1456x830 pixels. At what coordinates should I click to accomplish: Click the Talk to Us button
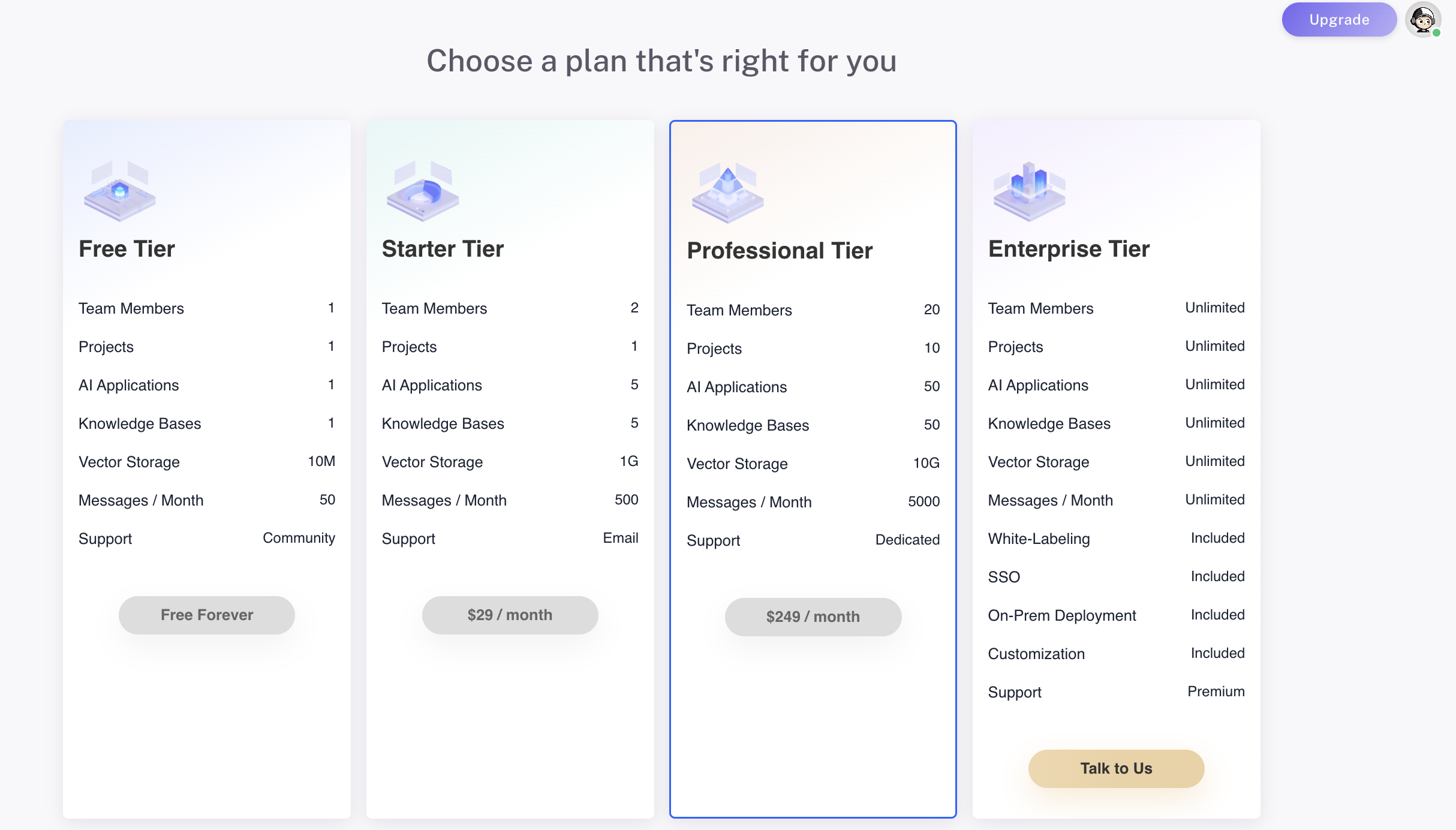[x=1116, y=769]
